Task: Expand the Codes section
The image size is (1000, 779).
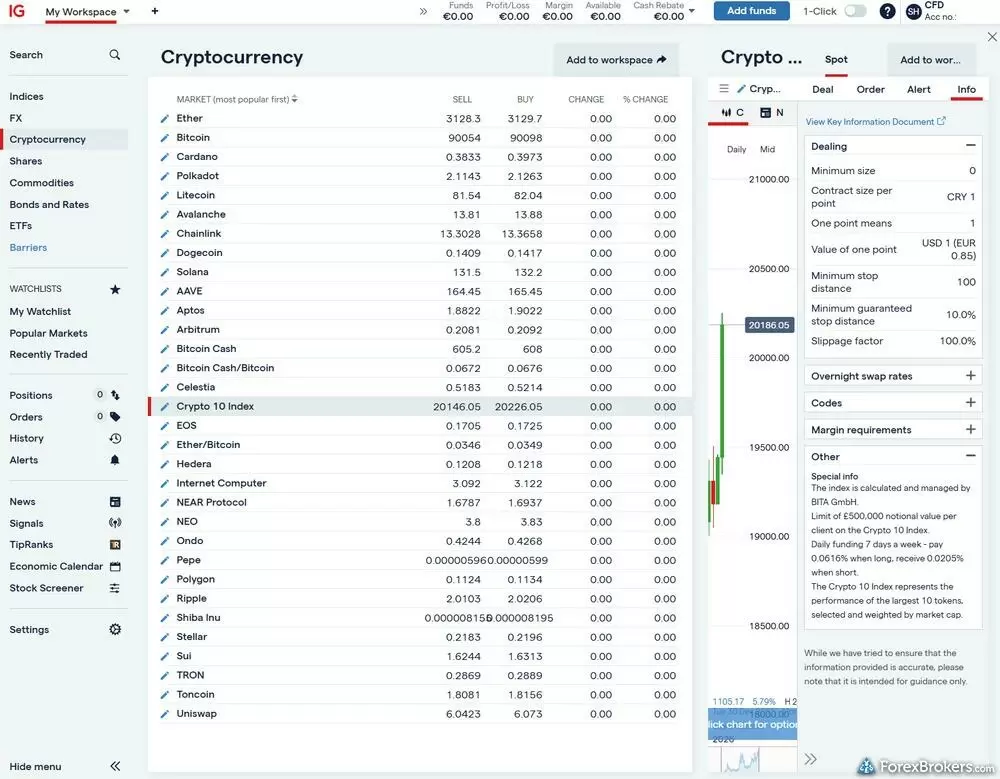Action: [970, 403]
